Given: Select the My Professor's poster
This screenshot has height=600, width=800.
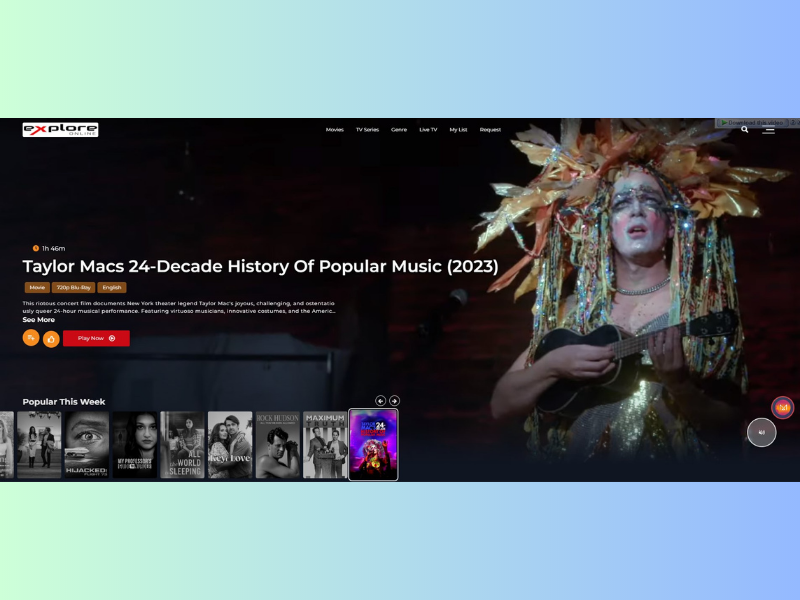Looking at the screenshot, I should tap(135, 445).
